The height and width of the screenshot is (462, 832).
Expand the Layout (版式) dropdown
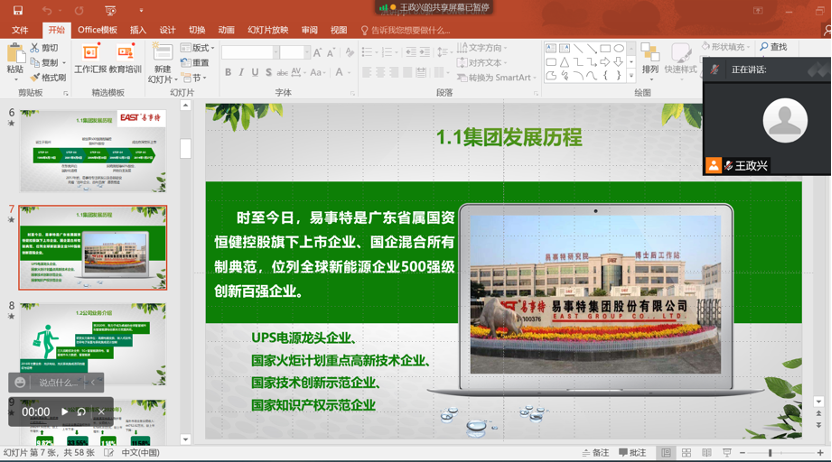(201, 48)
